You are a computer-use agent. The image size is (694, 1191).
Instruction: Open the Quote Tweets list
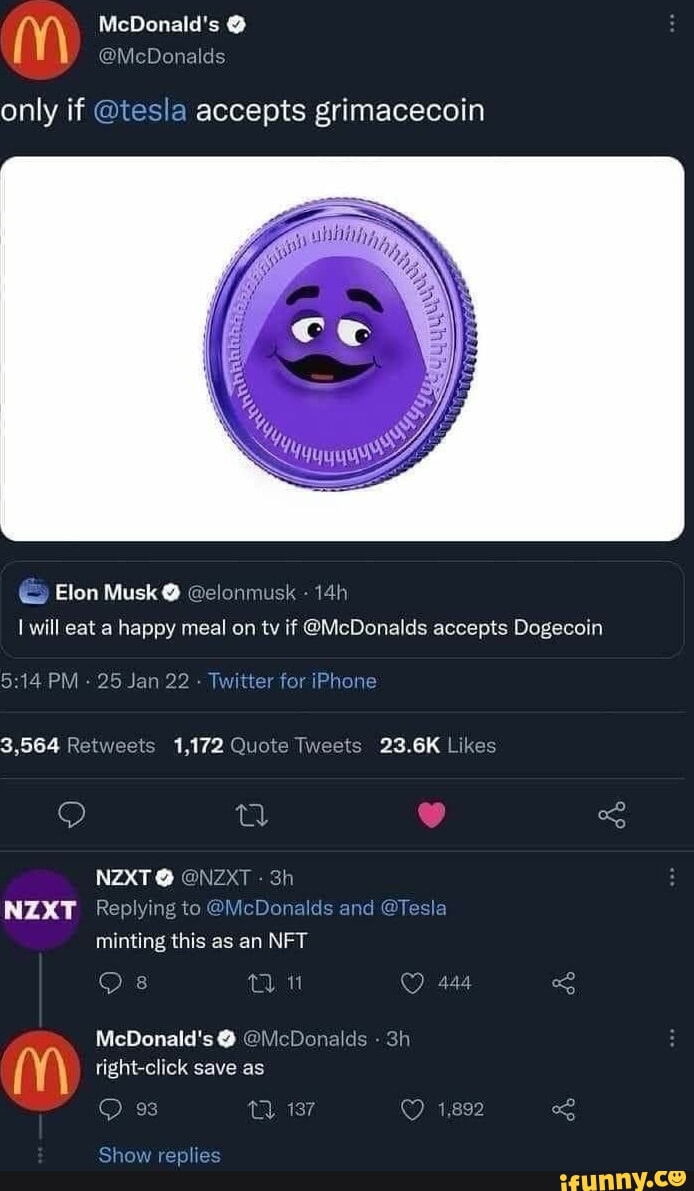264,745
